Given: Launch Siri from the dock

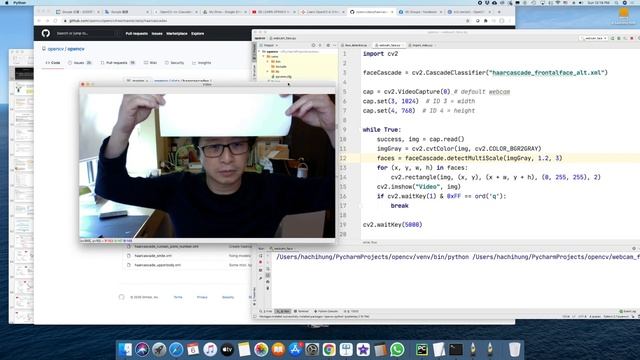Looking at the screenshot, I should tap(142, 349).
